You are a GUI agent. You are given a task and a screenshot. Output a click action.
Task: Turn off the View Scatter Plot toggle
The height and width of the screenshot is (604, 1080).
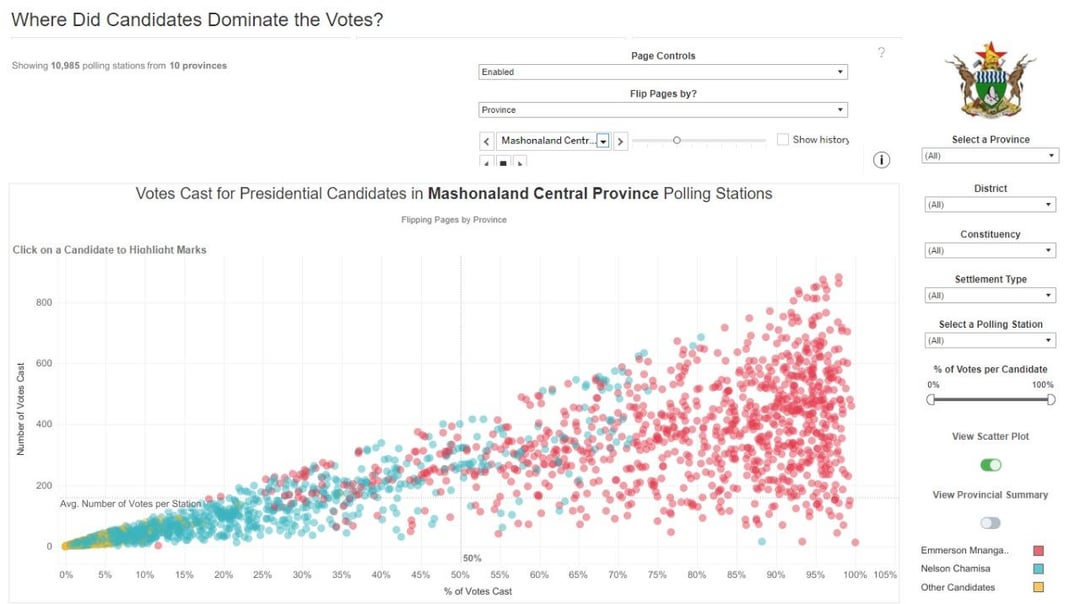(990, 465)
